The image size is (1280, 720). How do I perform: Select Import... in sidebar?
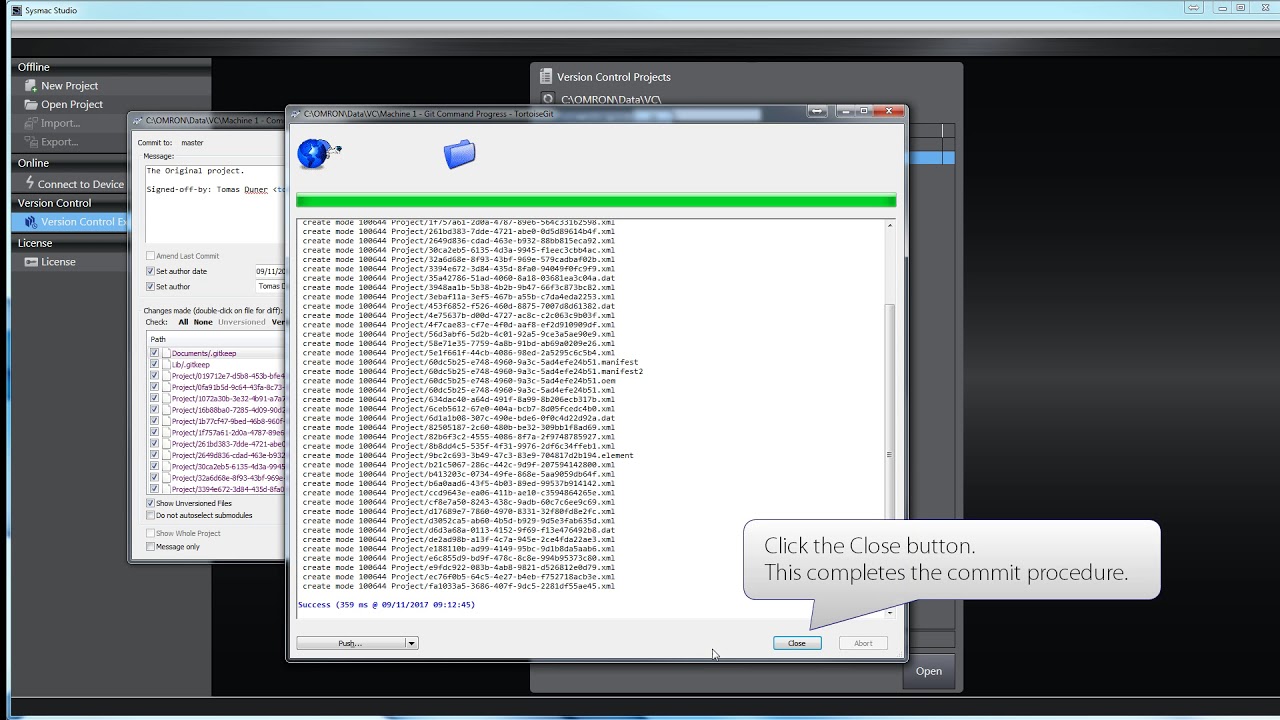pyautogui.click(x=60, y=123)
